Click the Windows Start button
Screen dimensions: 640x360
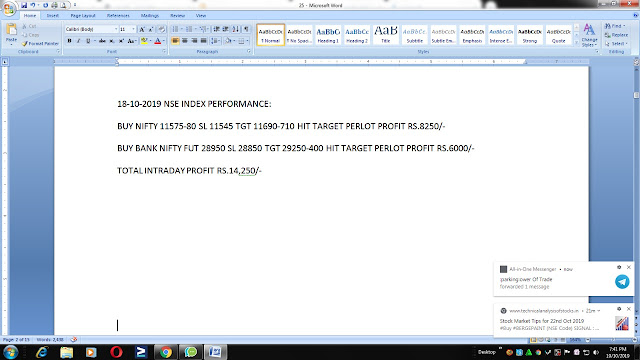pyautogui.click(x=10, y=352)
